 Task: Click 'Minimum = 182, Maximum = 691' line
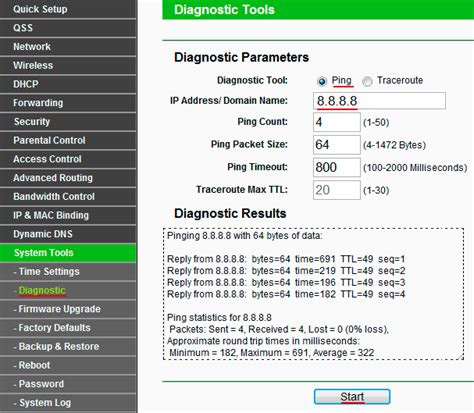click(271, 353)
